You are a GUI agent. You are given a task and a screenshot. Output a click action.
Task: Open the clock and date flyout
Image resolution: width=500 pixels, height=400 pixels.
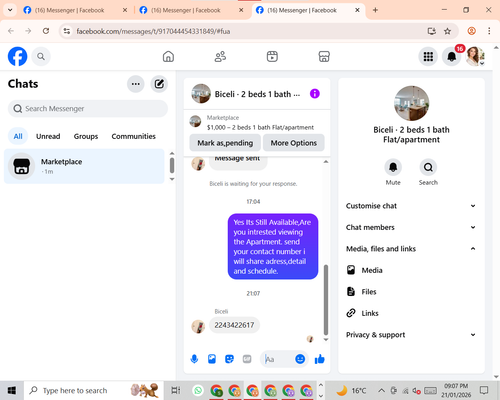[x=456, y=390]
